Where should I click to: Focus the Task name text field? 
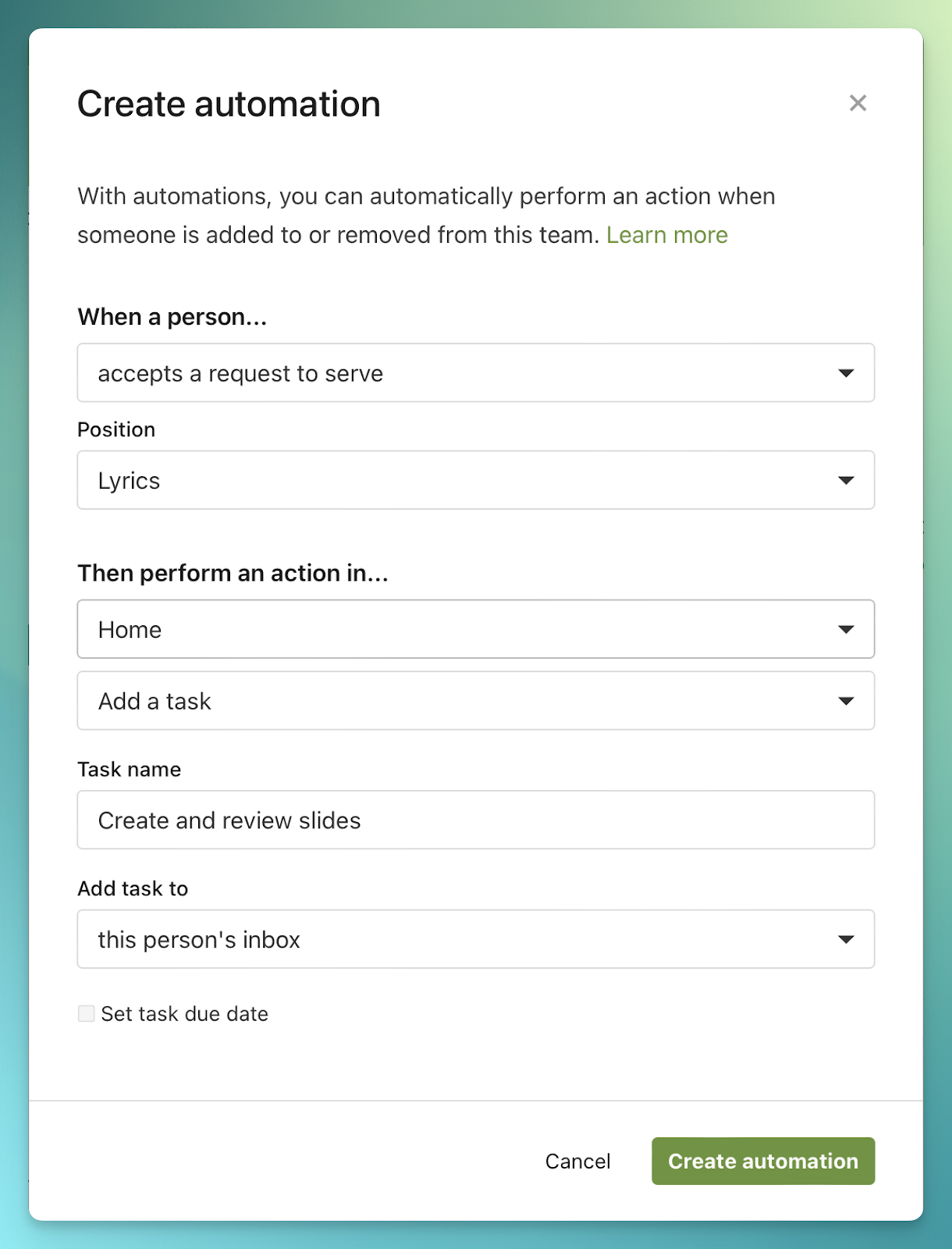[x=475, y=820]
